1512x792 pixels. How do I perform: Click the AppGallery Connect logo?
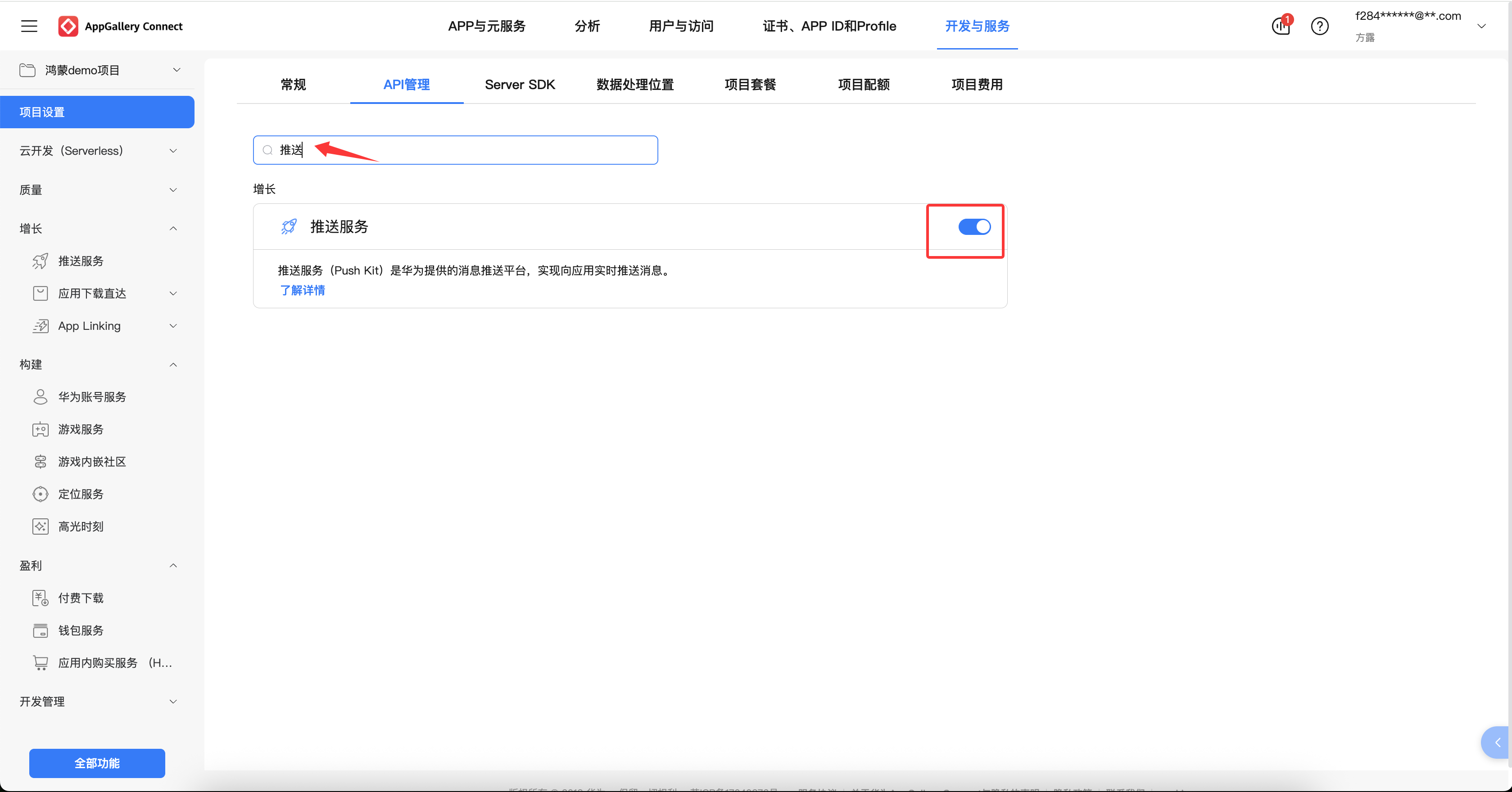point(68,26)
